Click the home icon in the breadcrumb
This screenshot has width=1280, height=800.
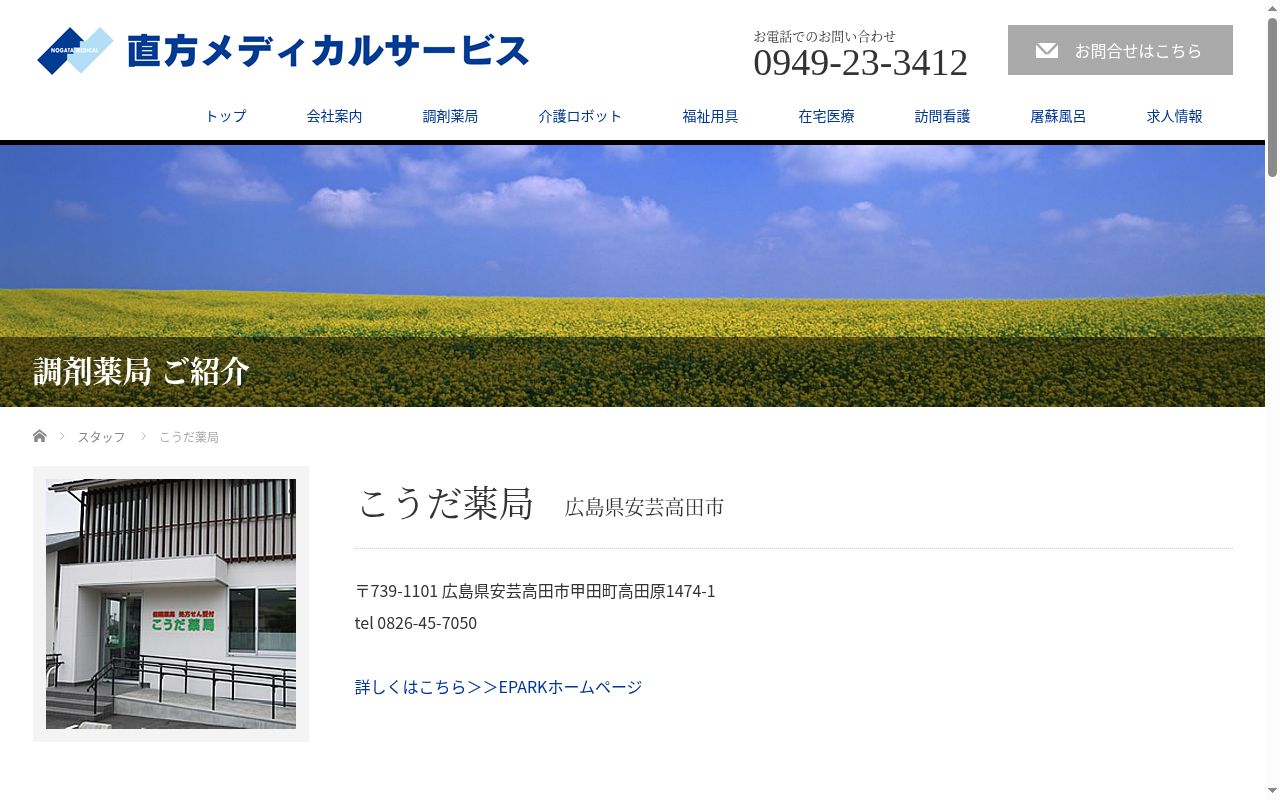tap(40, 436)
